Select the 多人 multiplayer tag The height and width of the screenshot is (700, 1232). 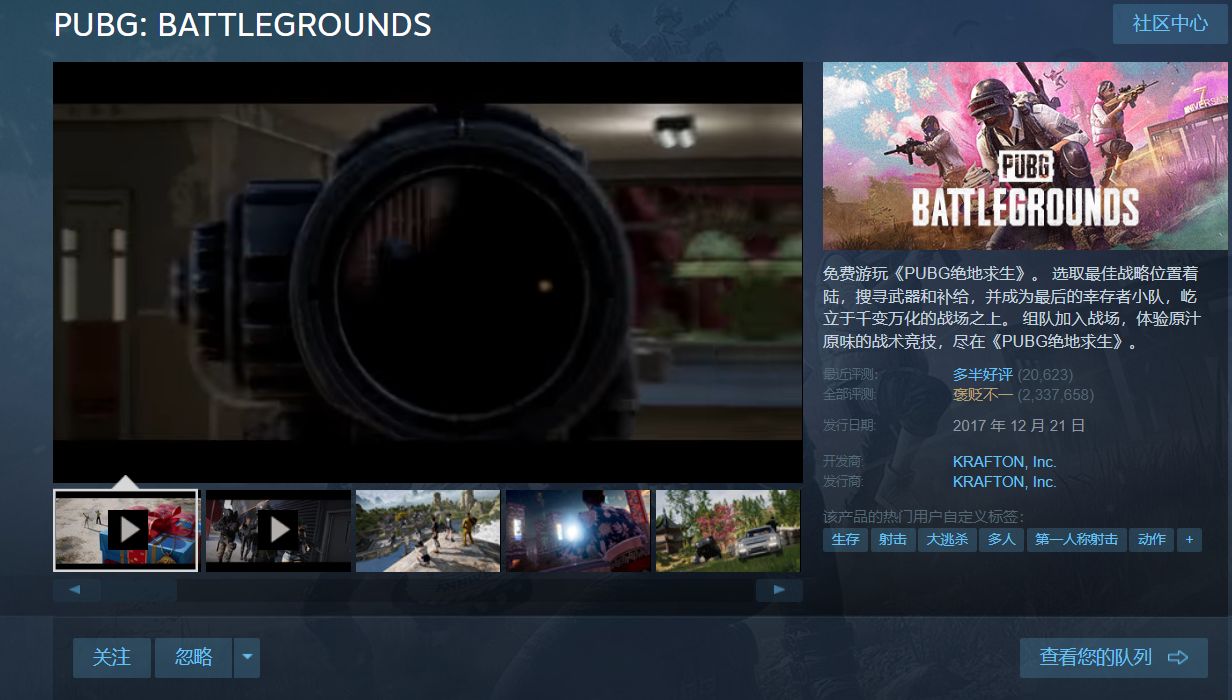[x=1001, y=540]
